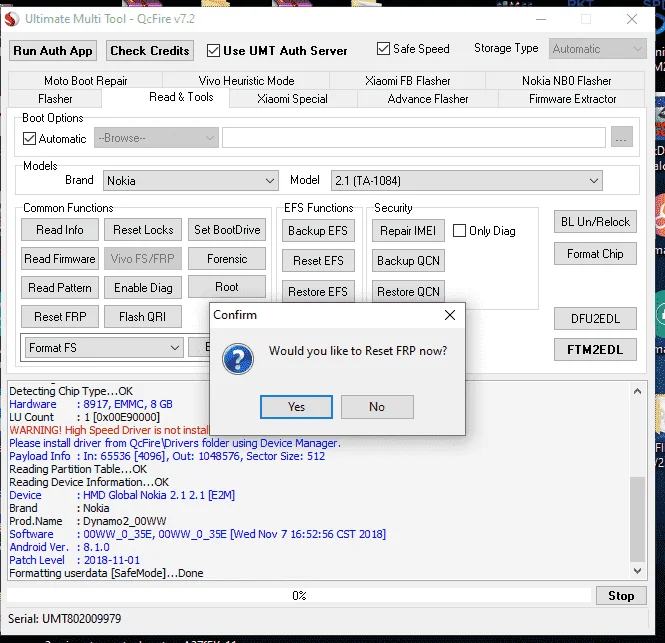Screen dimensions: 665x643
Task: Click the Reset FRP button
Action: tap(60, 316)
